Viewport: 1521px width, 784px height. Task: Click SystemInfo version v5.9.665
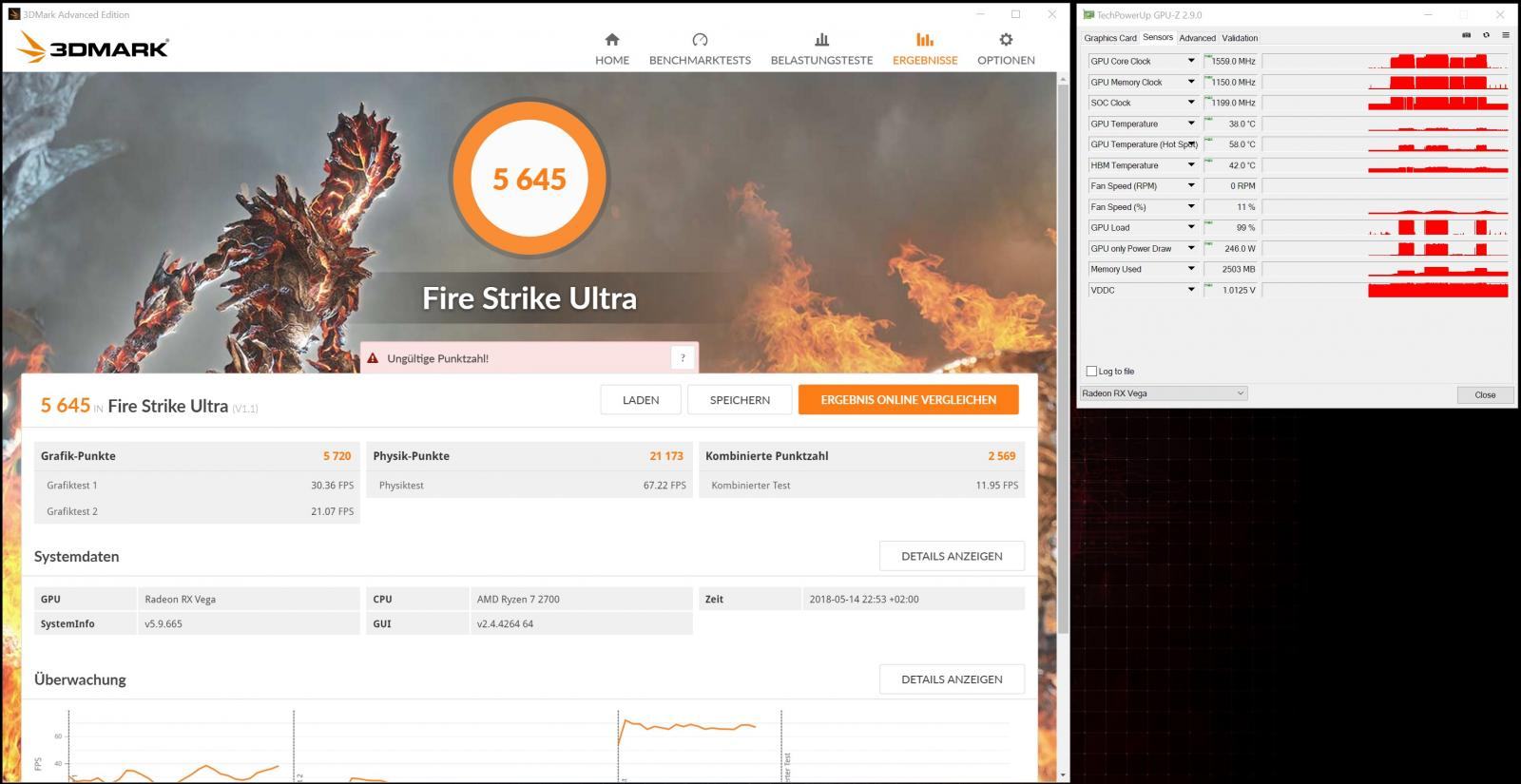(x=249, y=623)
